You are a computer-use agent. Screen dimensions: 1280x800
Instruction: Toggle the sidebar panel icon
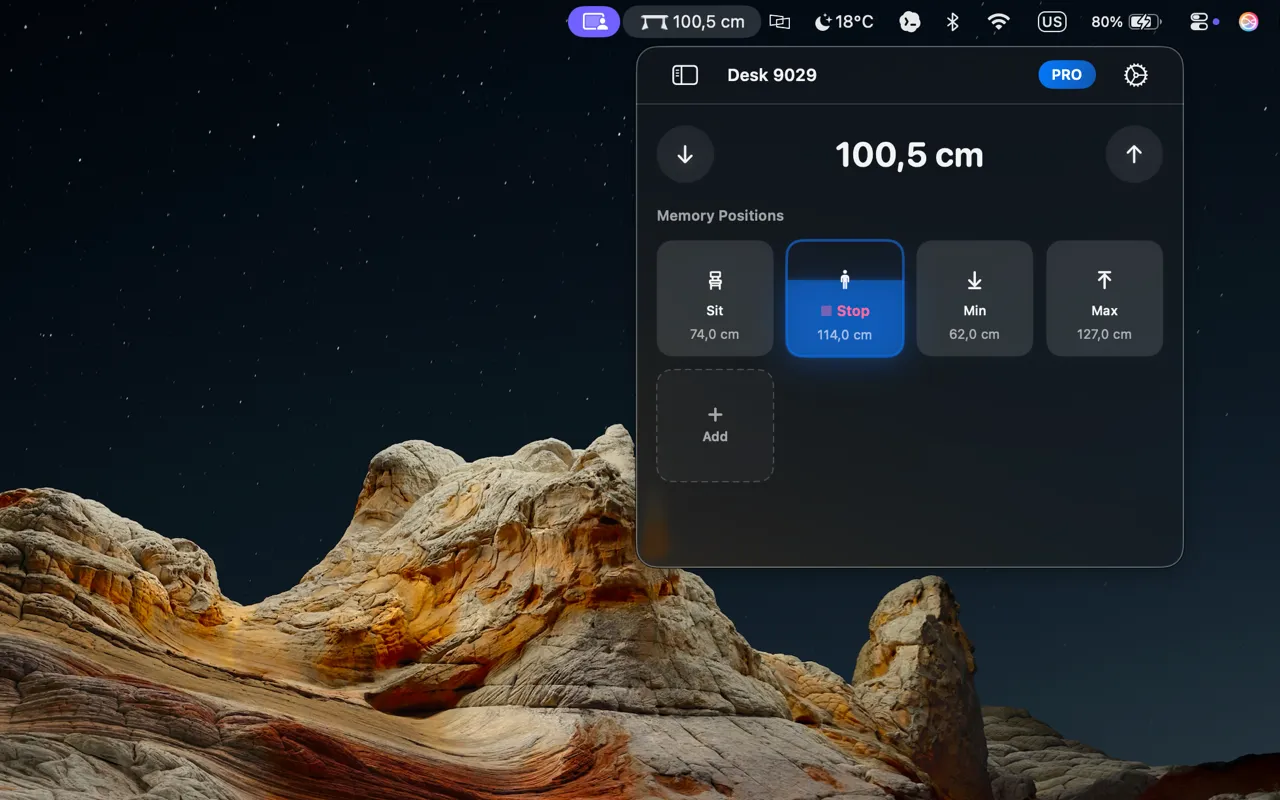click(x=685, y=75)
